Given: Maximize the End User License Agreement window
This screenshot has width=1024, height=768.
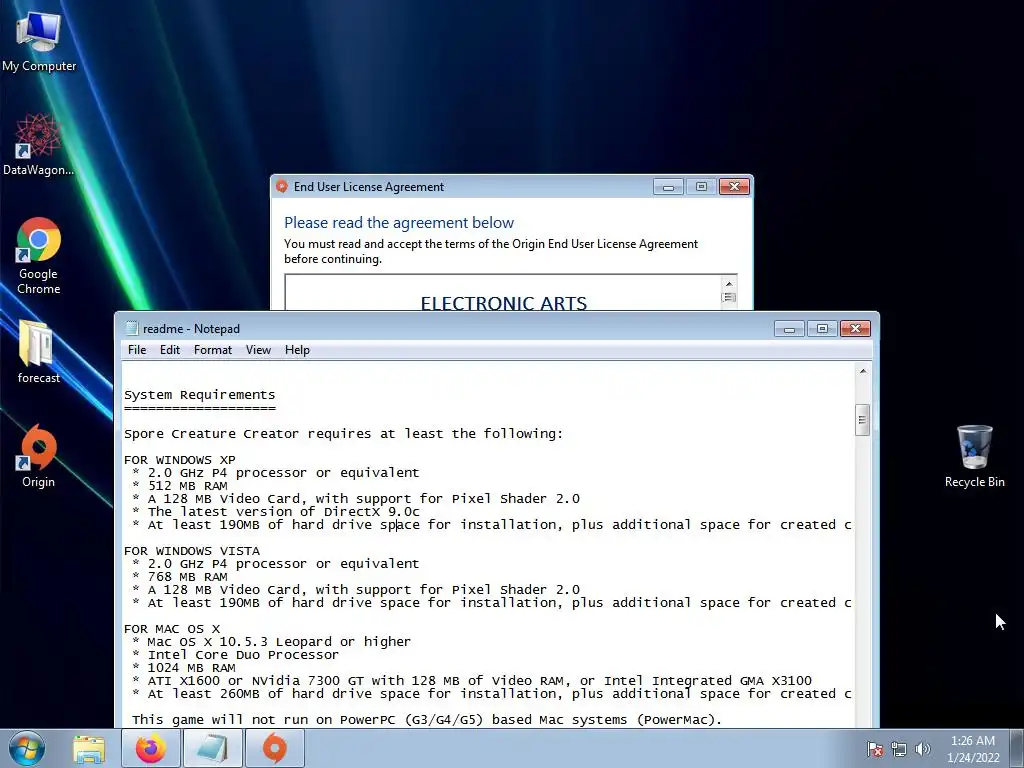Looking at the screenshot, I should click(x=701, y=187).
